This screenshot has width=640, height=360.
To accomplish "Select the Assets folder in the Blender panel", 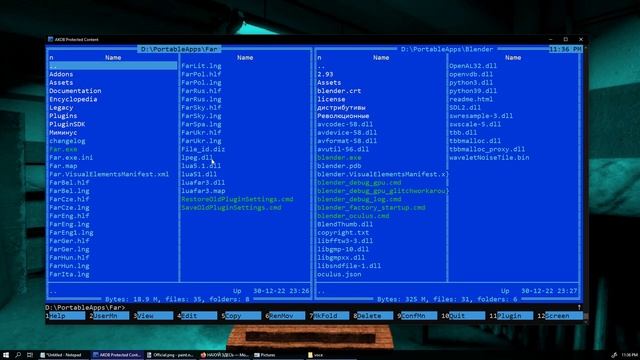I will tap(329, 82).
